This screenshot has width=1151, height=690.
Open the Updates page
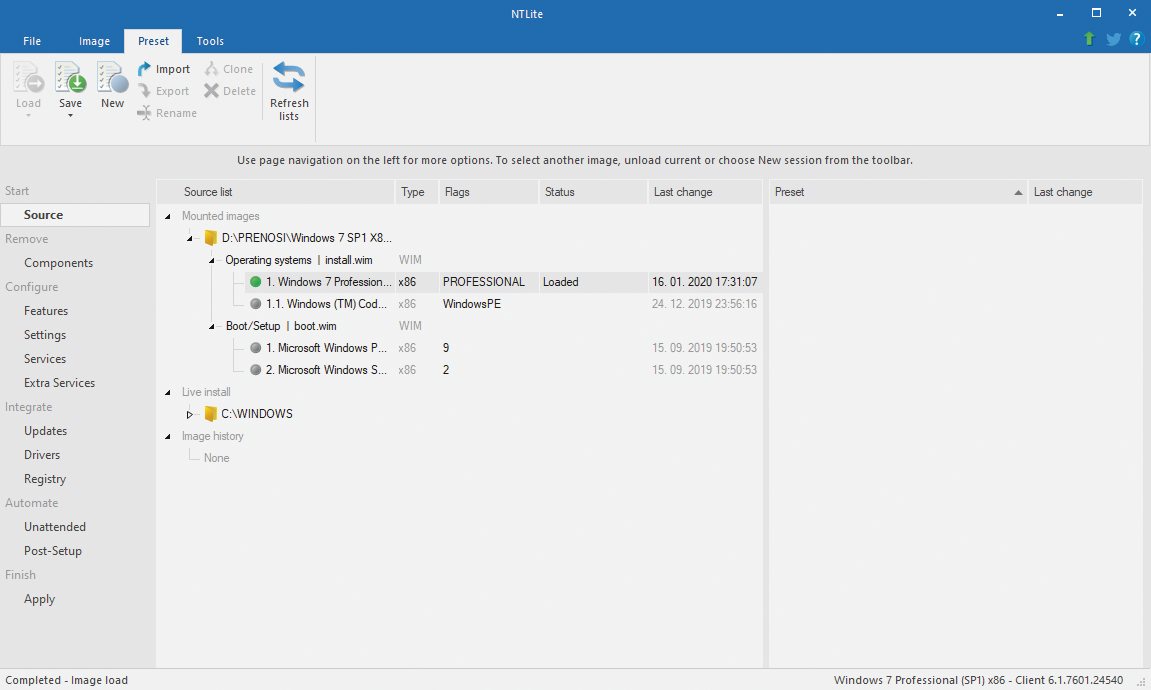coord(46,431)
